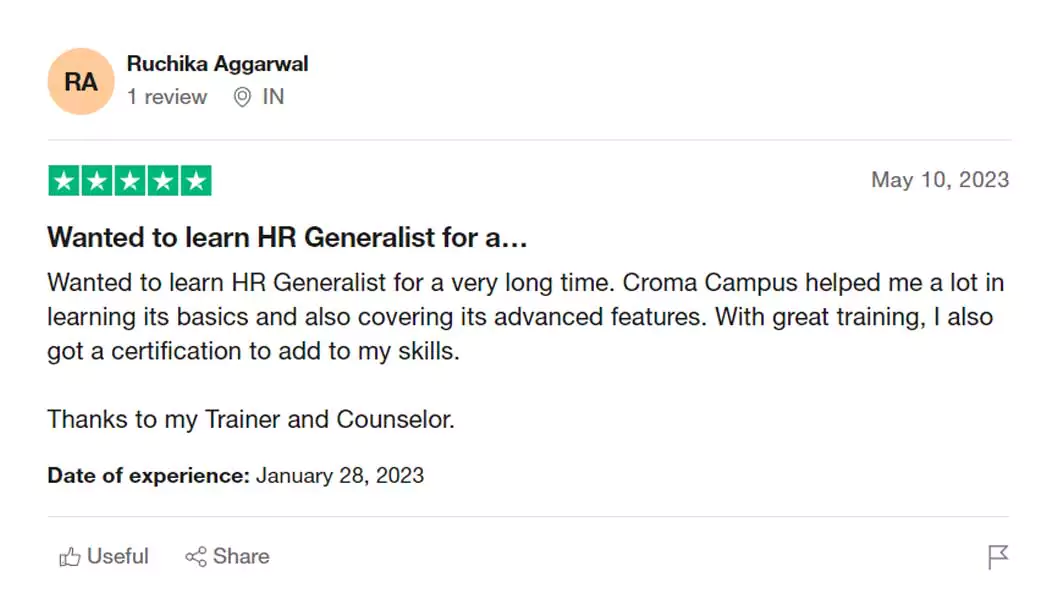Click the Date of experience label

coord(148,475)
